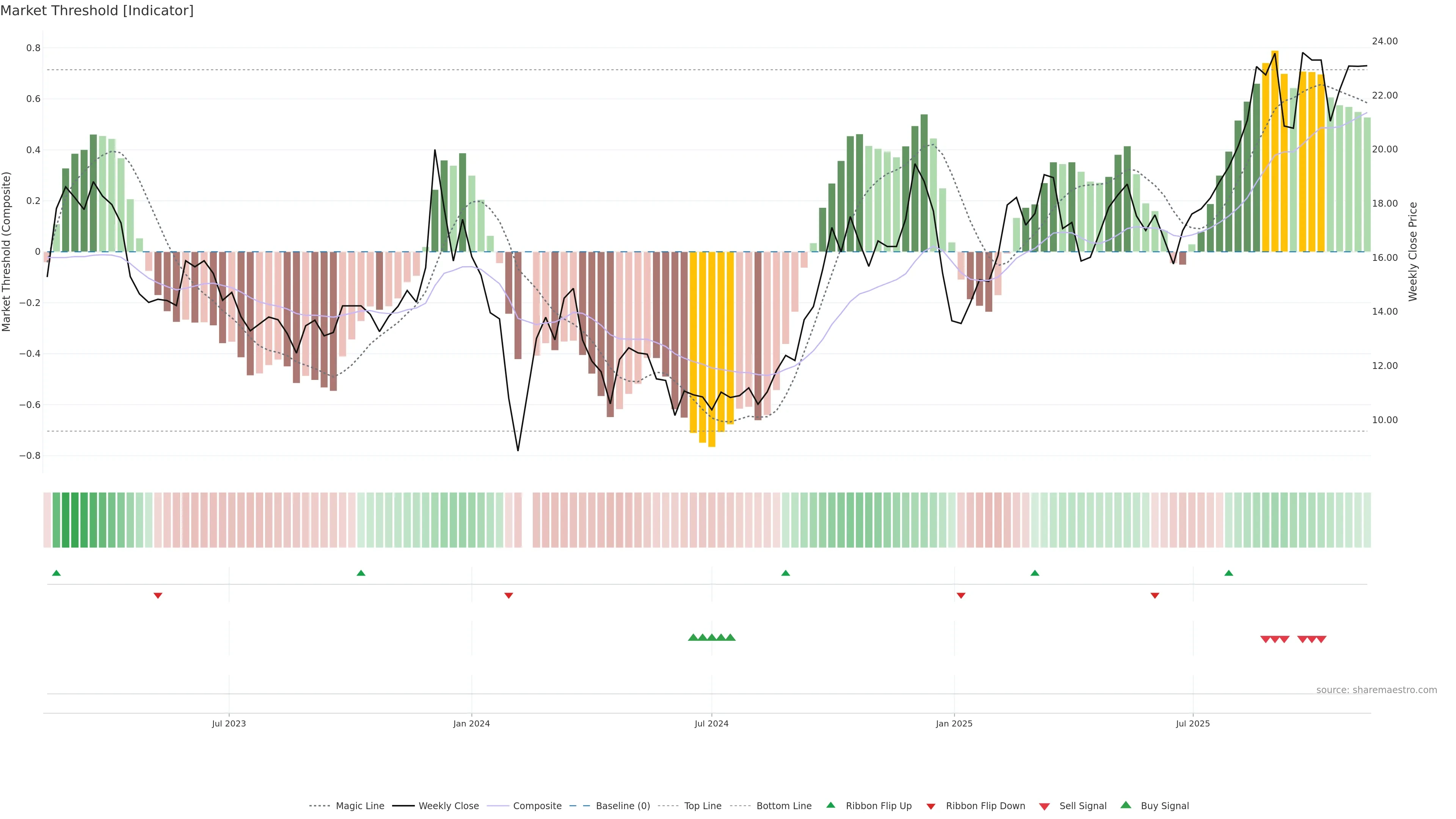The height and width of the screenshot is (819, 1456).
Task: Toggle Weekly Close series in legend
Action: 448,805
